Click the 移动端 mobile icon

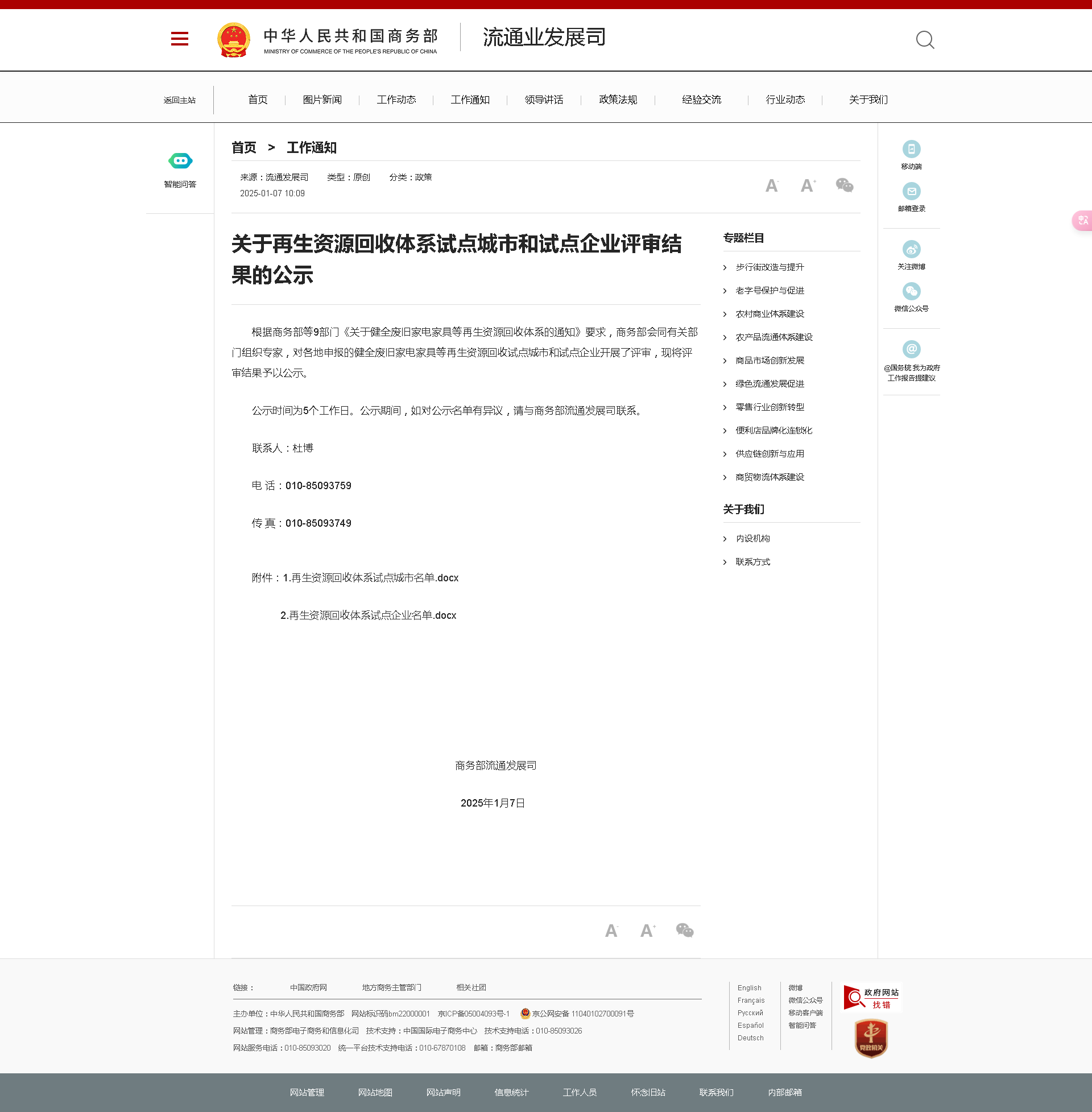click(x=911, y=149)
